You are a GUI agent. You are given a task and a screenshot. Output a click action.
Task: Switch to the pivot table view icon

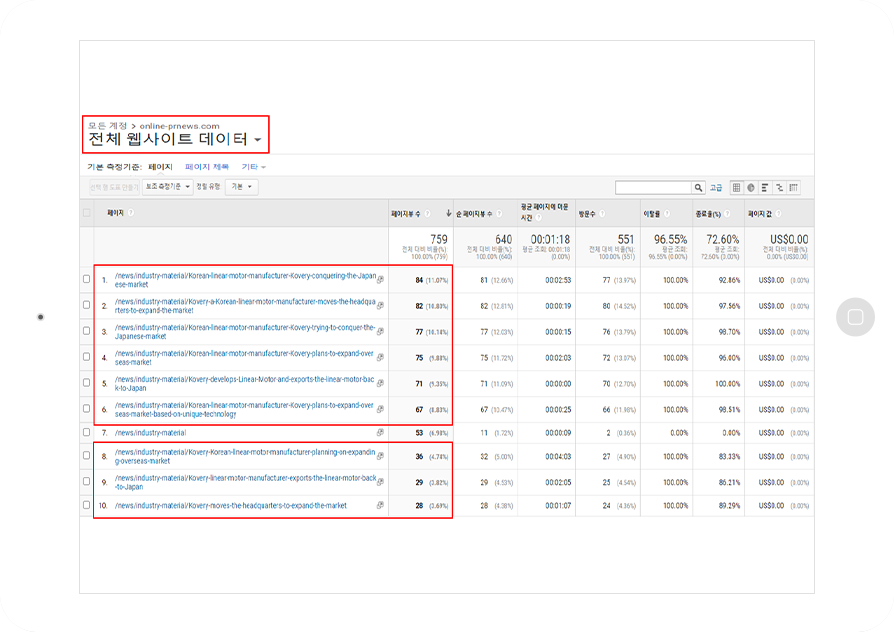coord(794,188)
